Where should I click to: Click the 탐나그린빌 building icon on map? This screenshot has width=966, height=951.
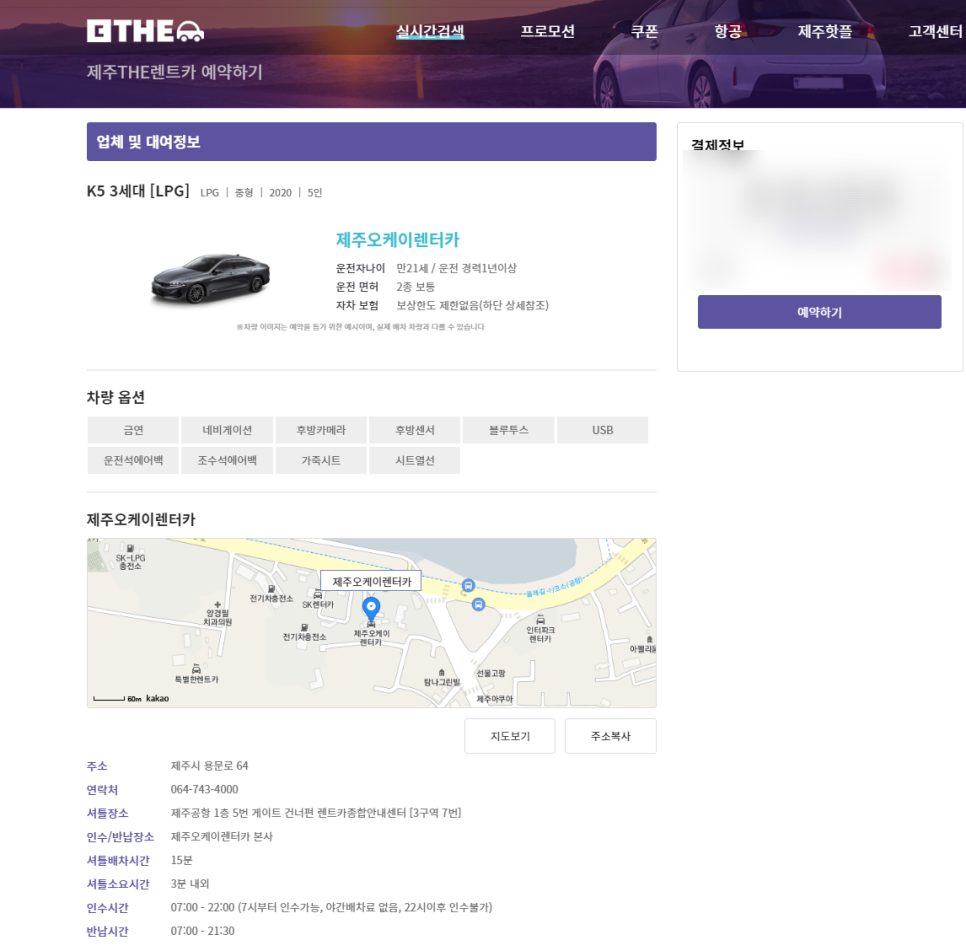(x=441, y=672)
